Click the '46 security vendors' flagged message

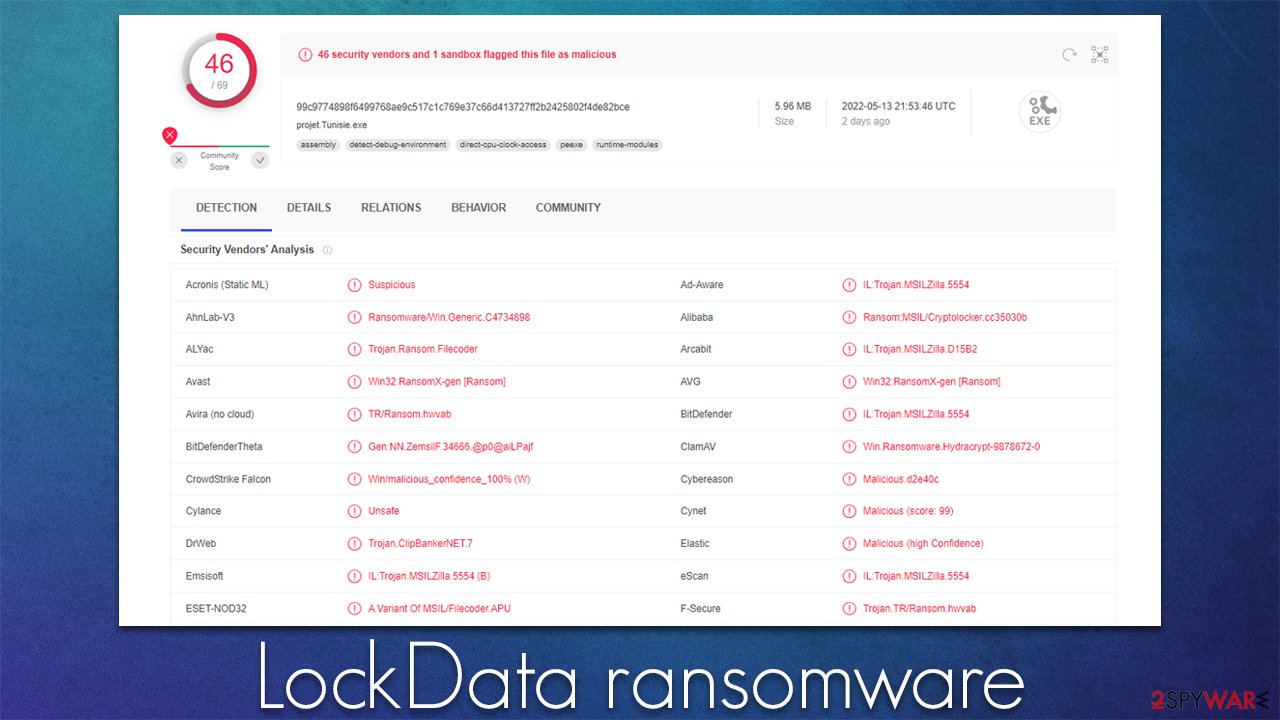pyautogui.click(x=467, y=55)
